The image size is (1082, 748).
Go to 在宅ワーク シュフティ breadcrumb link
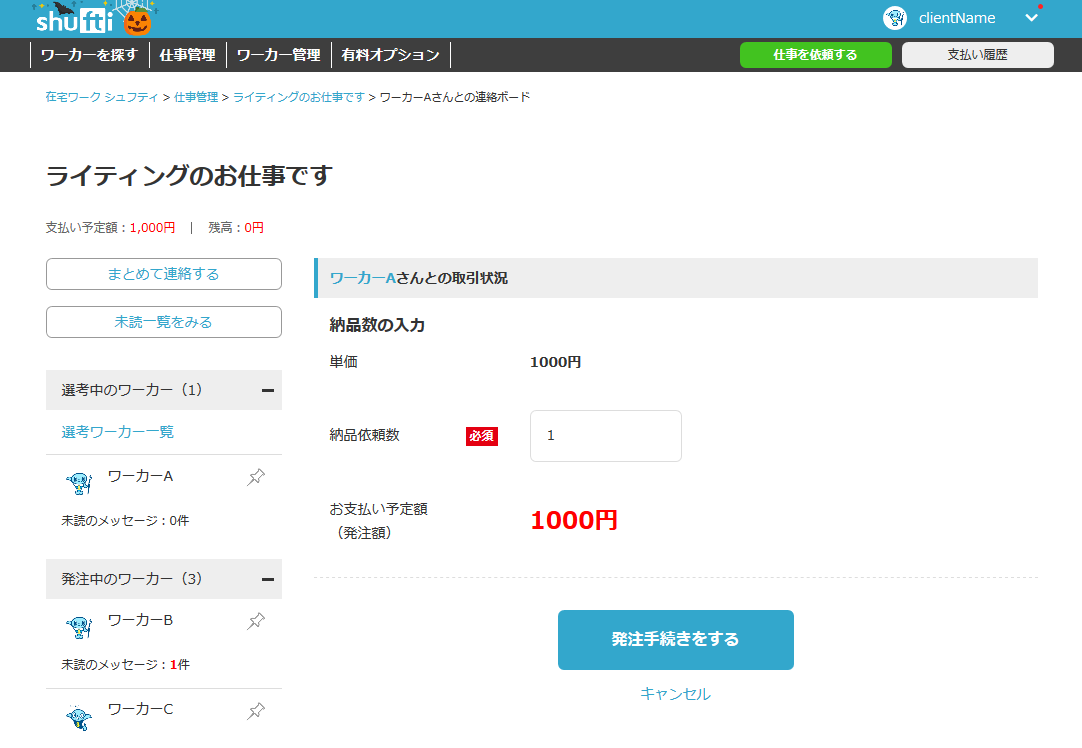(102, 97)
